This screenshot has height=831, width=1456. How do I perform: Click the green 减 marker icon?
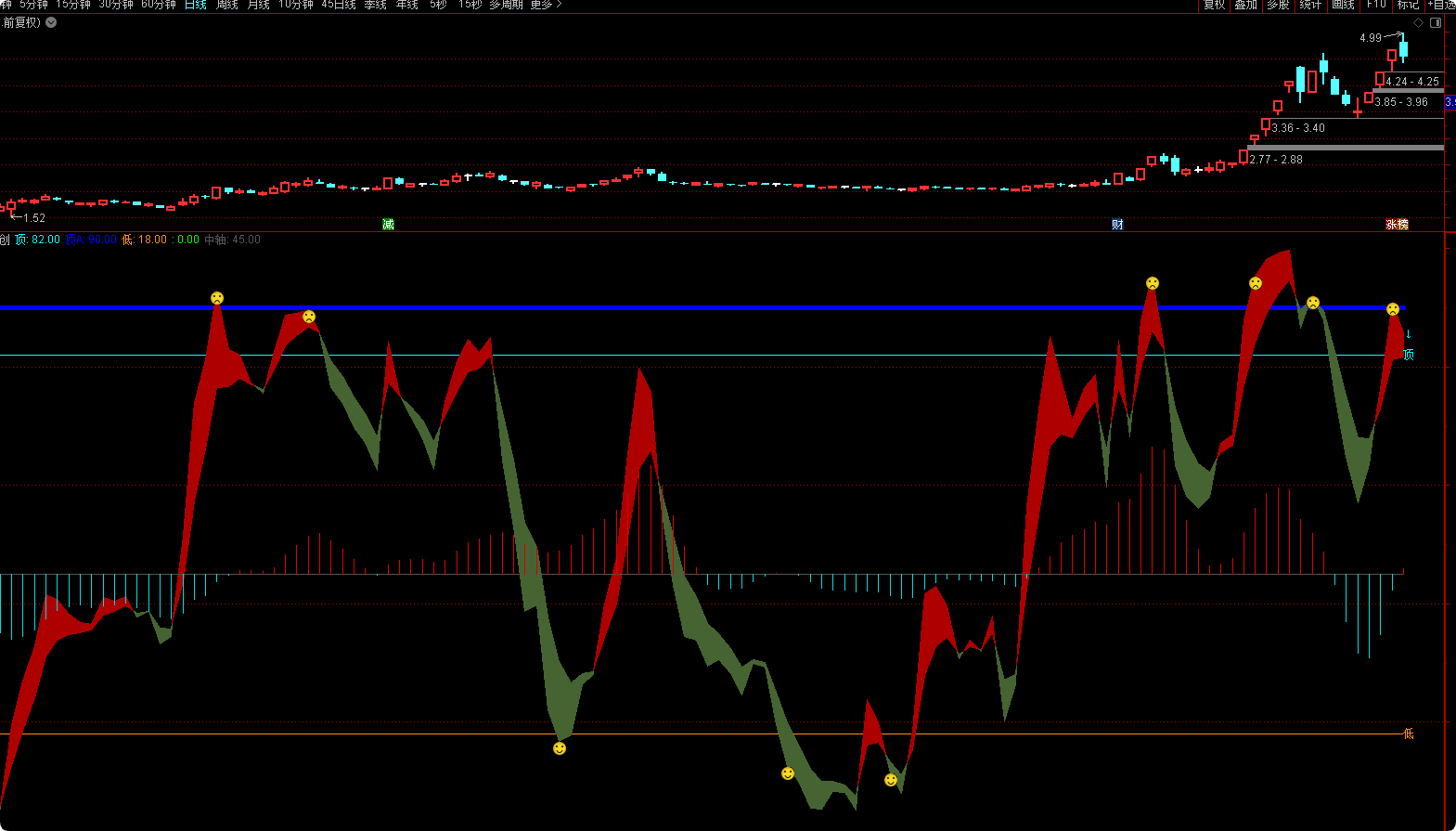tap(388, 225)
